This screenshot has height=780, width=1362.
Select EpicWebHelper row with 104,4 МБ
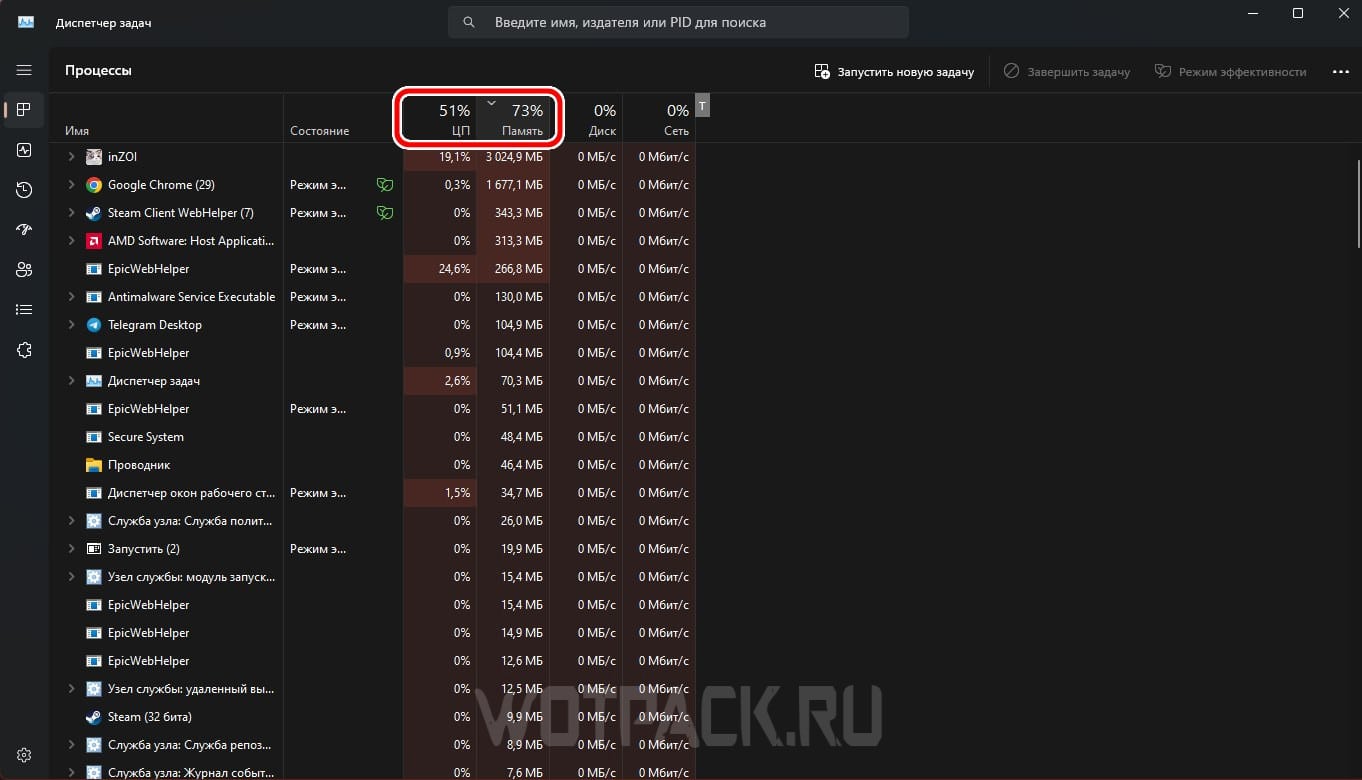[x=372, y=353]
